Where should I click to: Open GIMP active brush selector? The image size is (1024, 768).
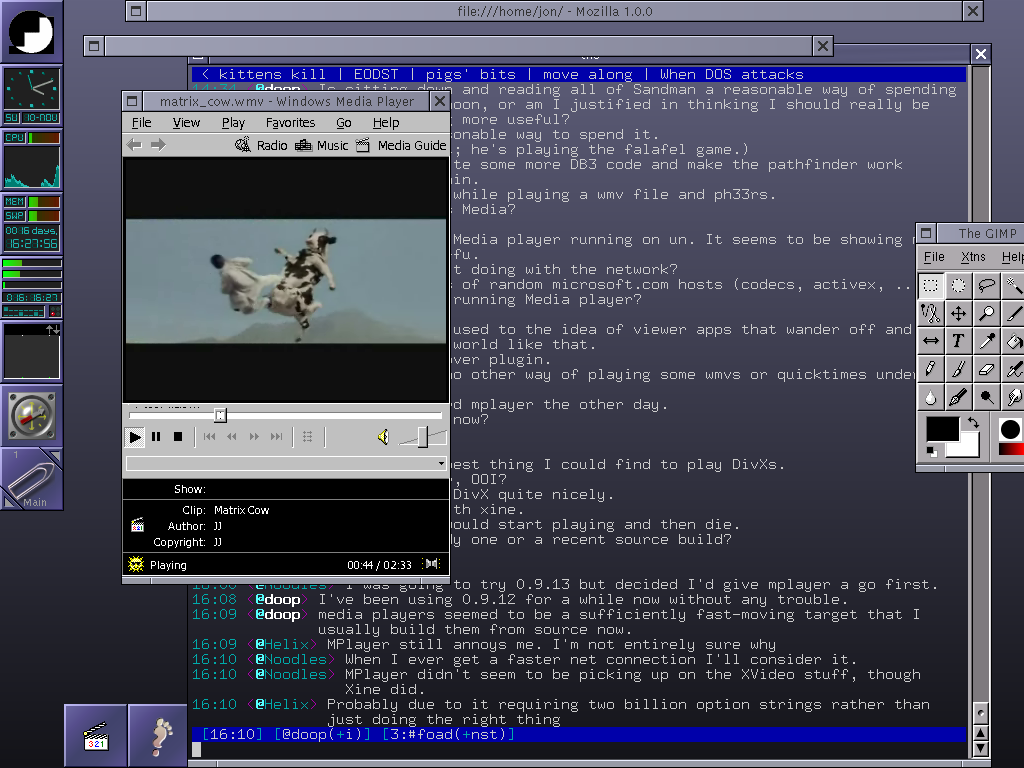tap(1010, 429)
